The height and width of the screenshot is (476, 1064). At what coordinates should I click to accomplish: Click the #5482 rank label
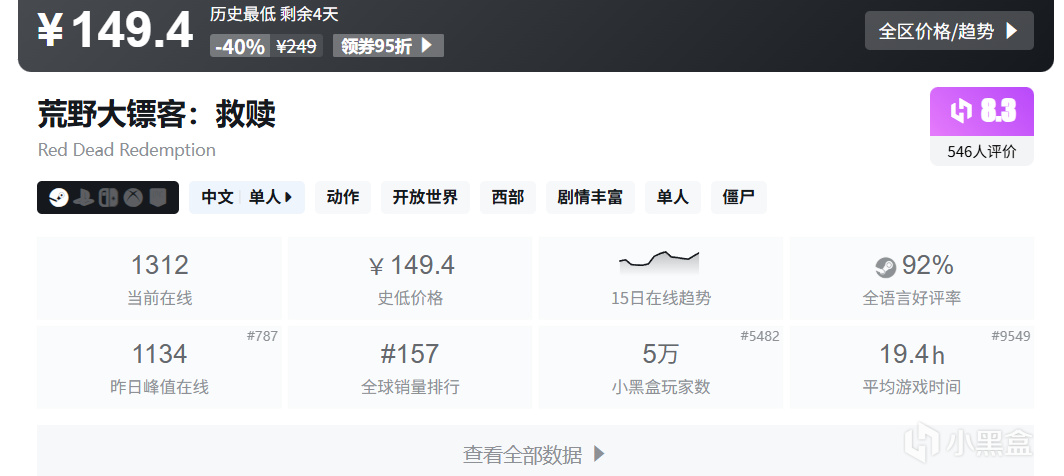[760, 335]
